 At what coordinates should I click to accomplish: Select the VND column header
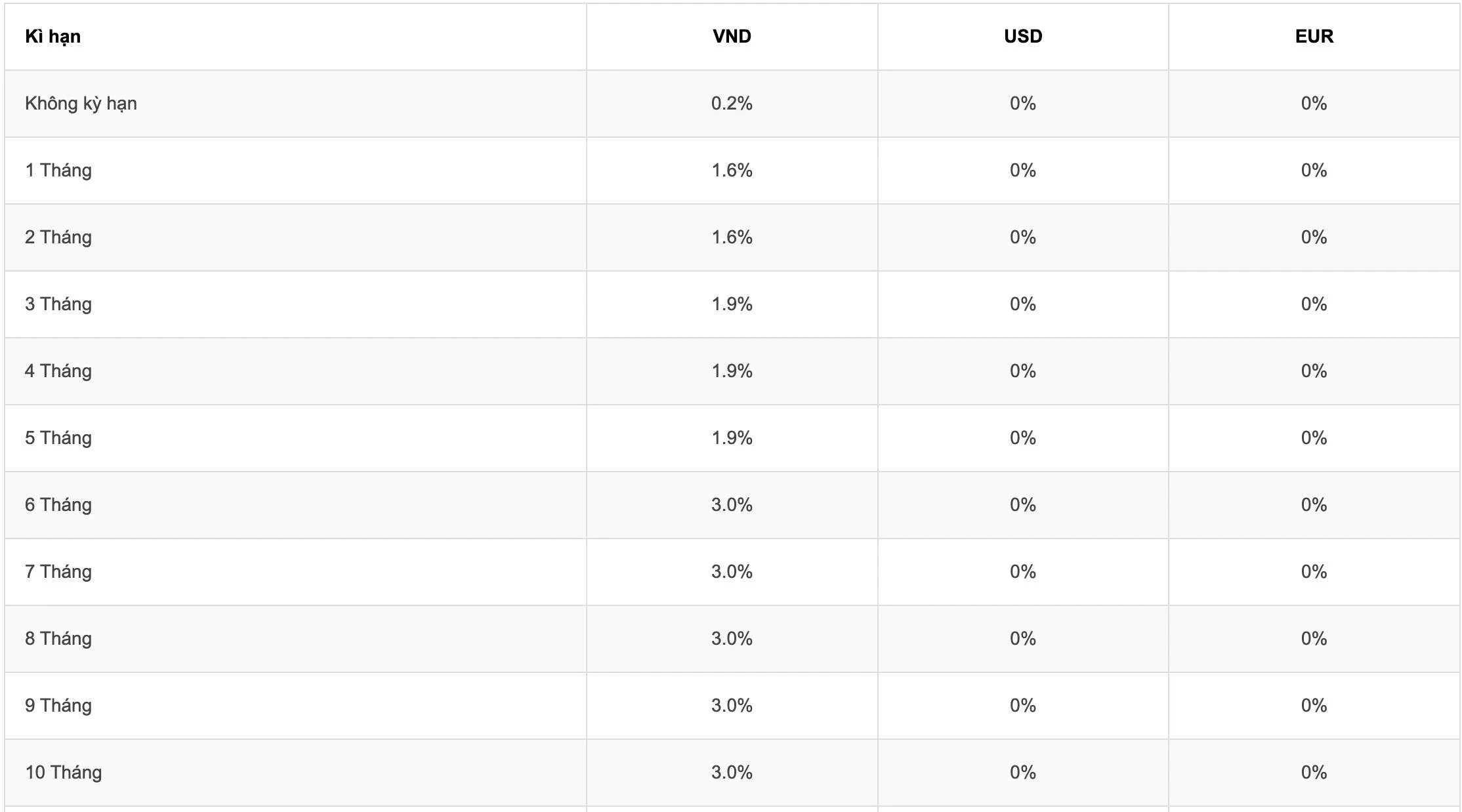[732, 37]
